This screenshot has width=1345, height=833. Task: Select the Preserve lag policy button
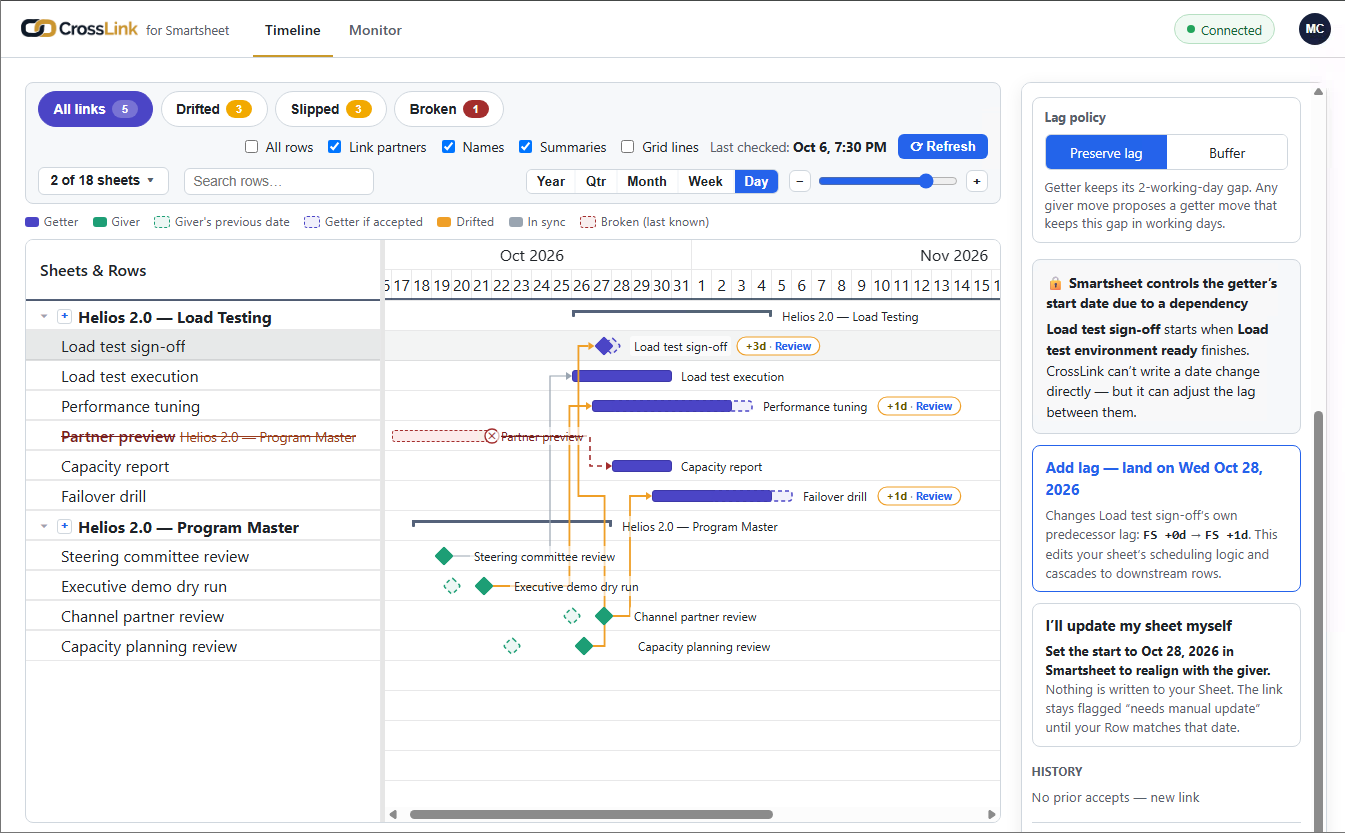(x=1106, y=153)
